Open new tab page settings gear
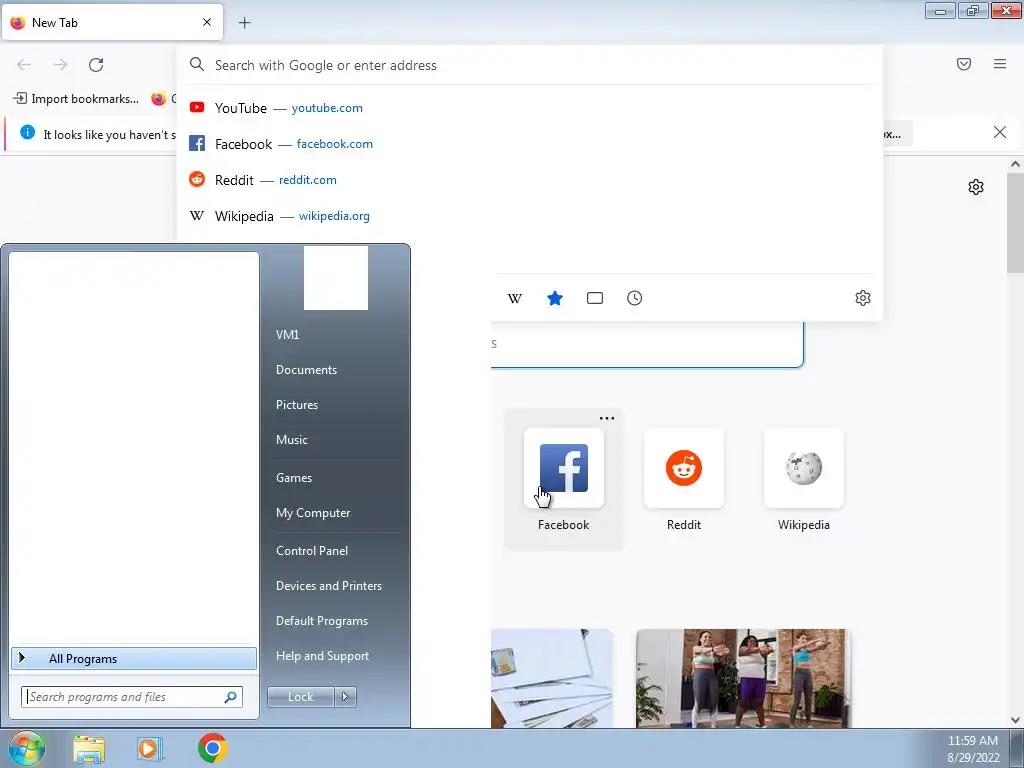Image resolution: width=1024 pixels, height=768 pixels. click(x=976, y=187)
